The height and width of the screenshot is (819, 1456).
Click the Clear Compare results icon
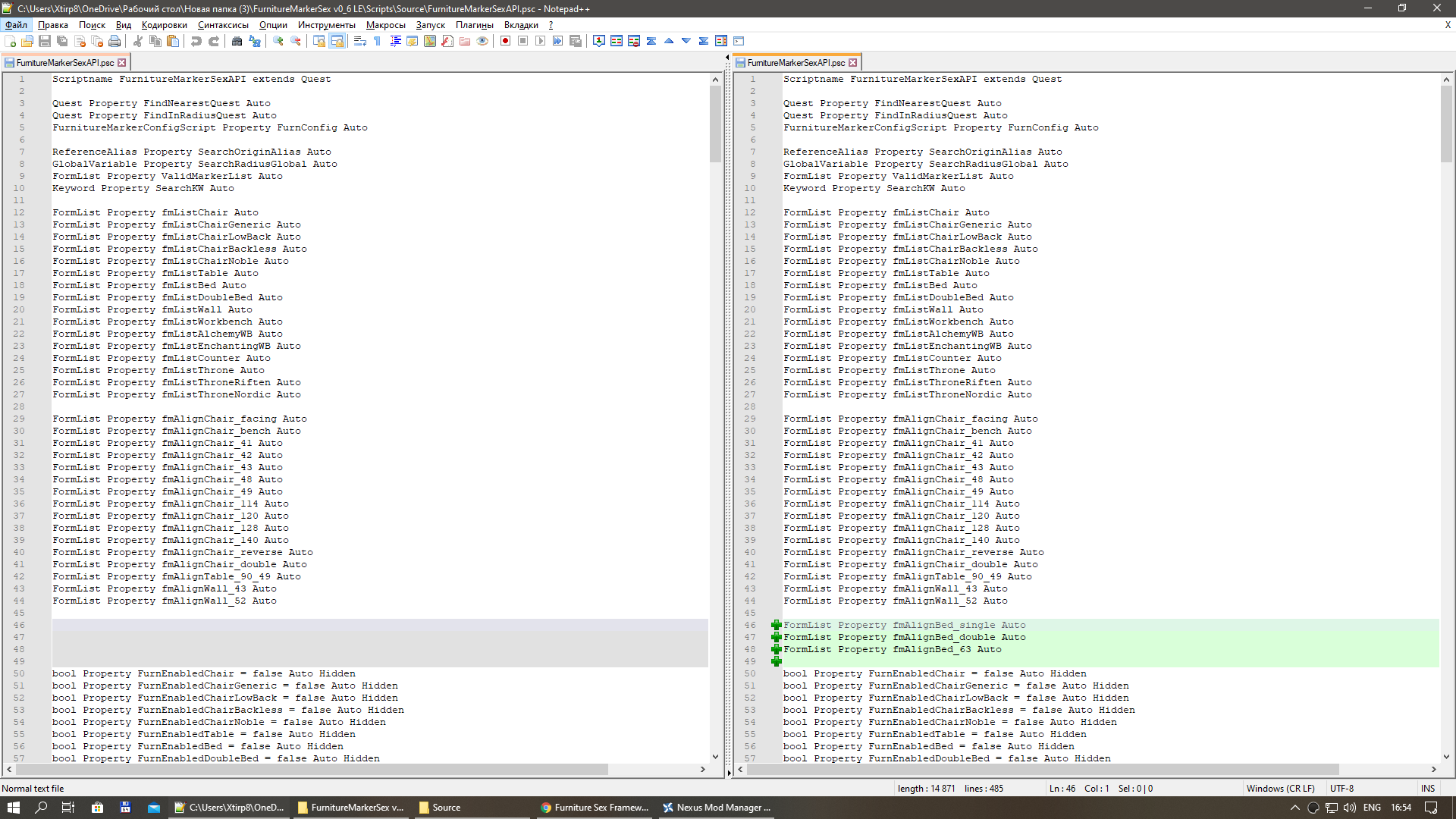tap(634, 41)
